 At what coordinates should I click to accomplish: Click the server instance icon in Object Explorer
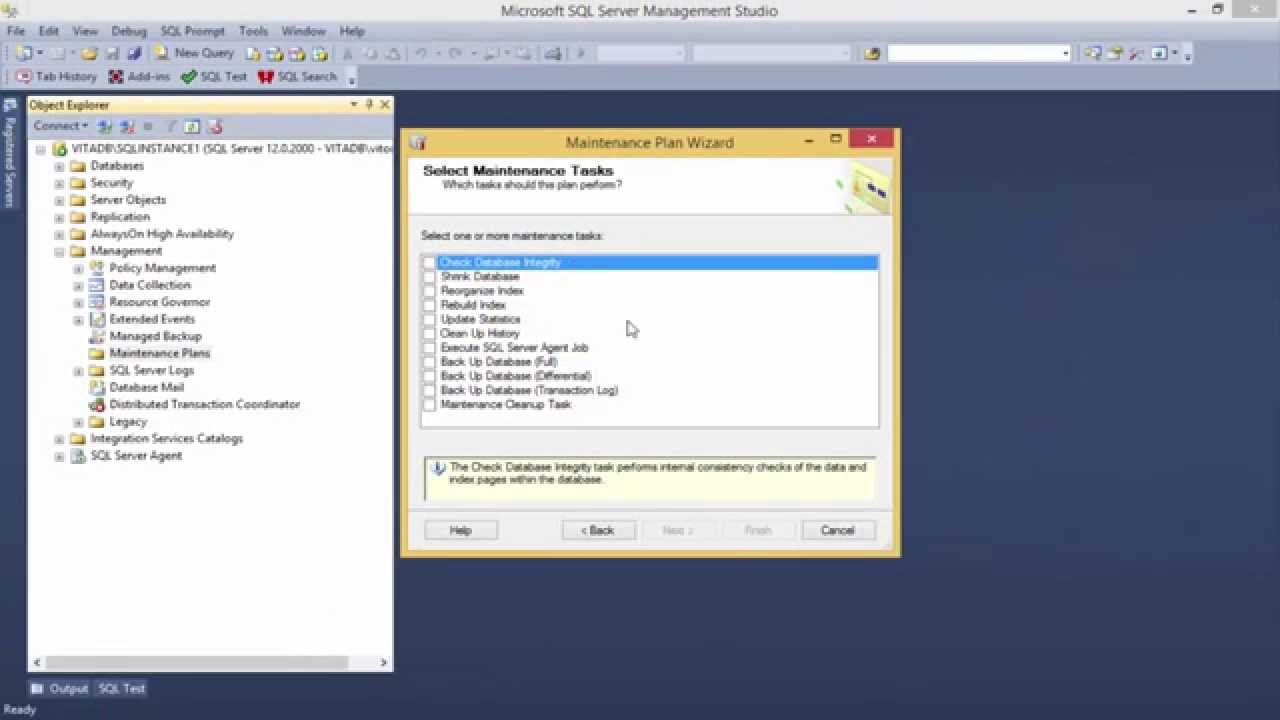tap(59, 149)
